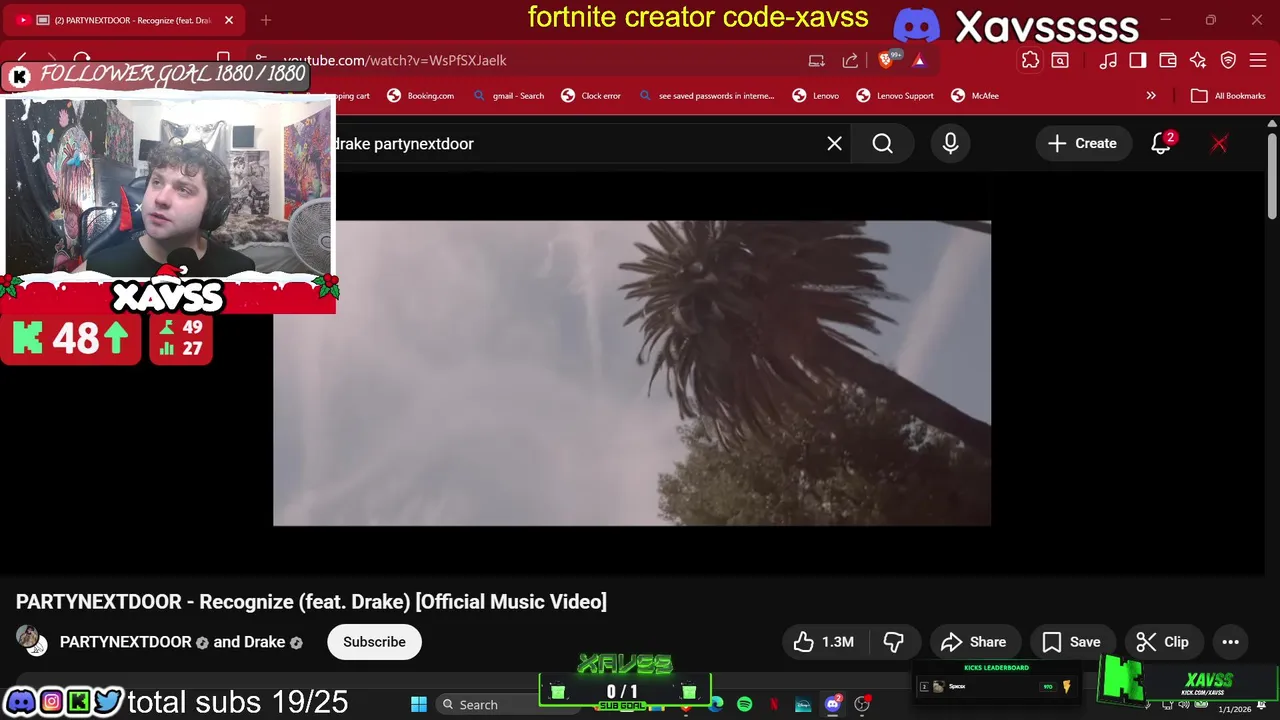Click the install app icon in address bar

point(817,60)
